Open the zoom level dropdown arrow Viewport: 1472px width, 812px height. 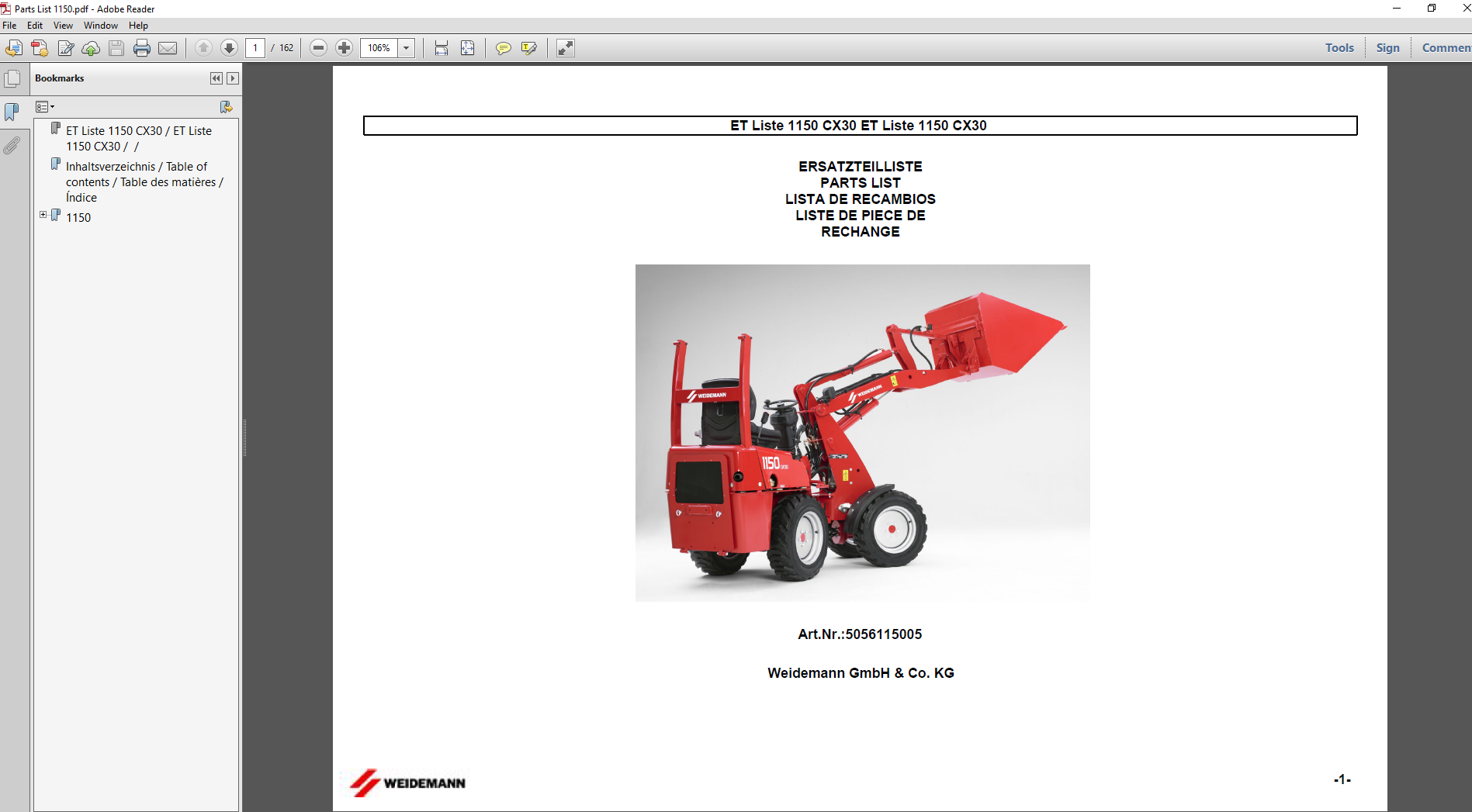407,48
